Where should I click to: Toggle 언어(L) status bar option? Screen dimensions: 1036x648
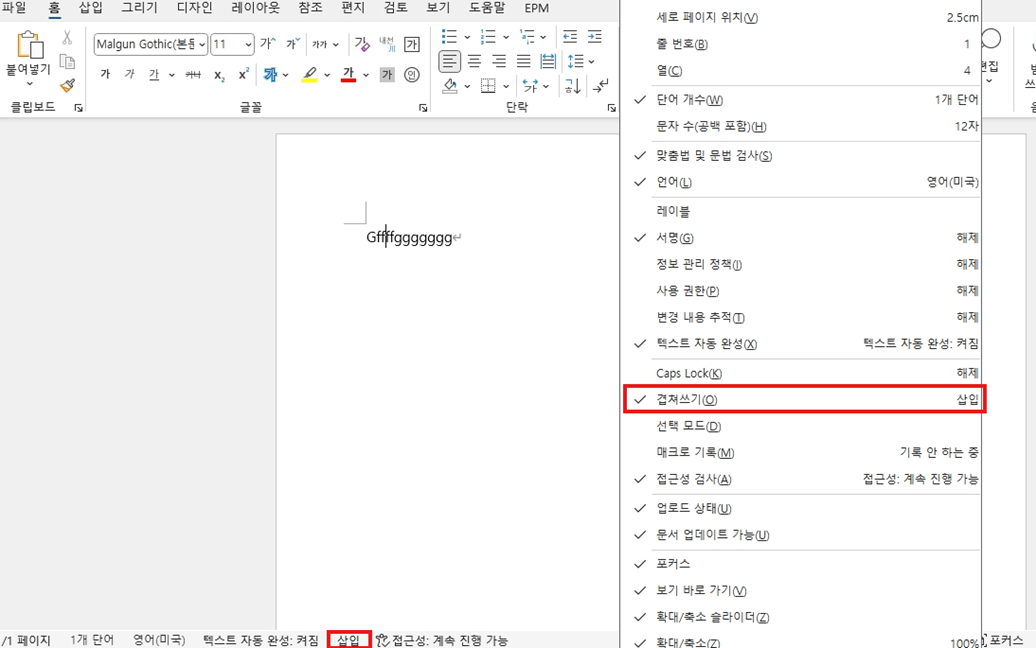click(802, 182)
